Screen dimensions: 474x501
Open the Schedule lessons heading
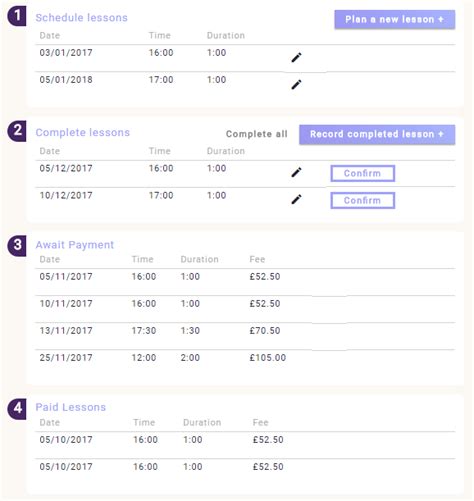click(82, 18)
